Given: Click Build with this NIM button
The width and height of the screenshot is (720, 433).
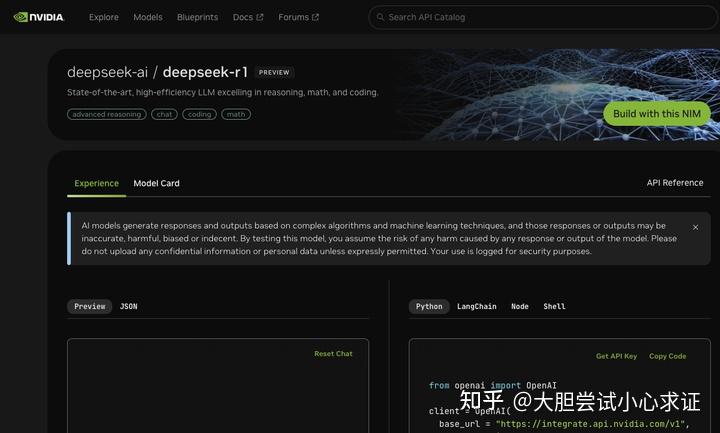Looking at the screenshot, I should click(657, 114).
